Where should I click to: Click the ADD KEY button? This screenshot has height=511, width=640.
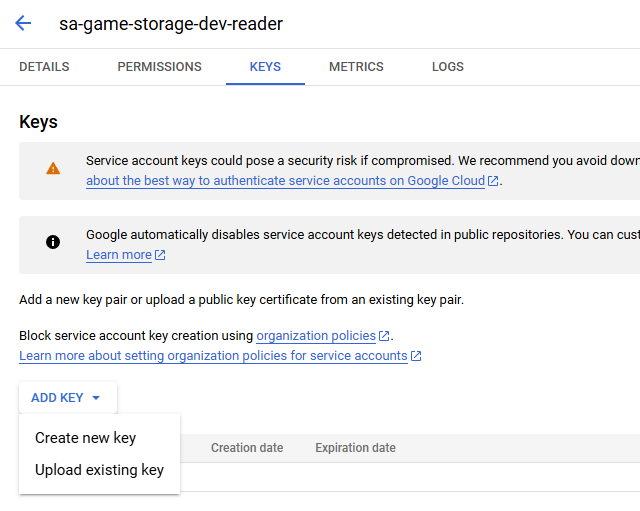(x=58, y=398)
